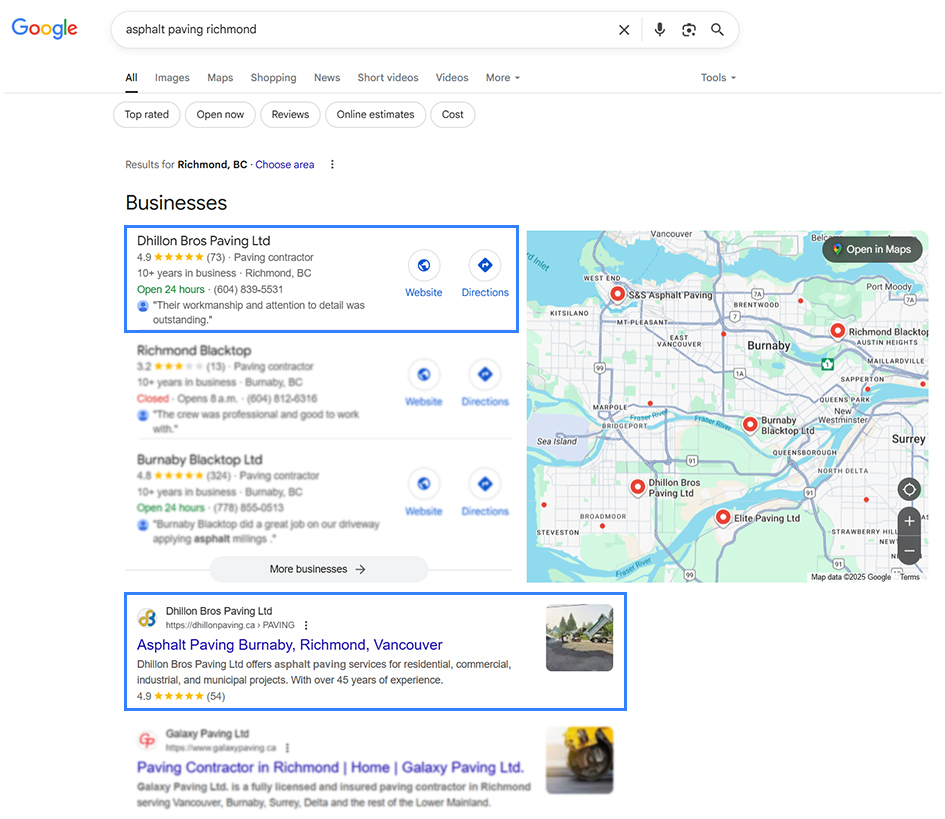Click the More businesses button
Image resolution: width=945 pixels, height=819 pixels.
click(319, 569)
